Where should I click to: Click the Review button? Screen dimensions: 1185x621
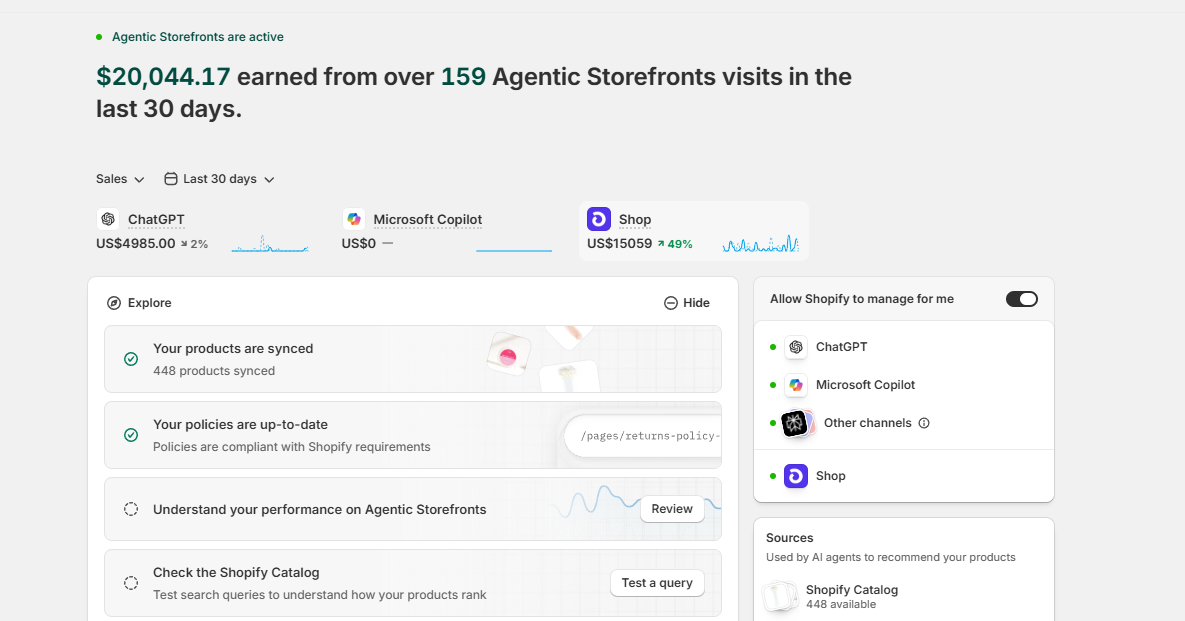tap(672, 509)
